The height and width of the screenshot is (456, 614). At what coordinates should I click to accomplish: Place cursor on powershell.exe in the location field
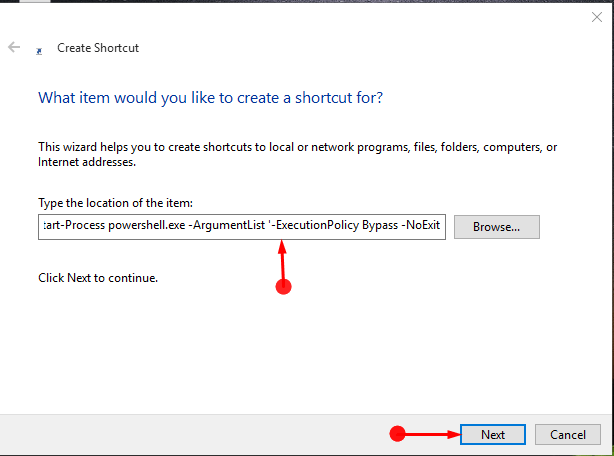146,225
